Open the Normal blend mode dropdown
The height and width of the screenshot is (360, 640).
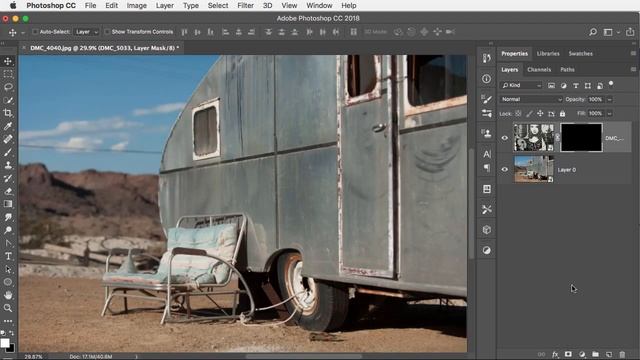[531, 100]
